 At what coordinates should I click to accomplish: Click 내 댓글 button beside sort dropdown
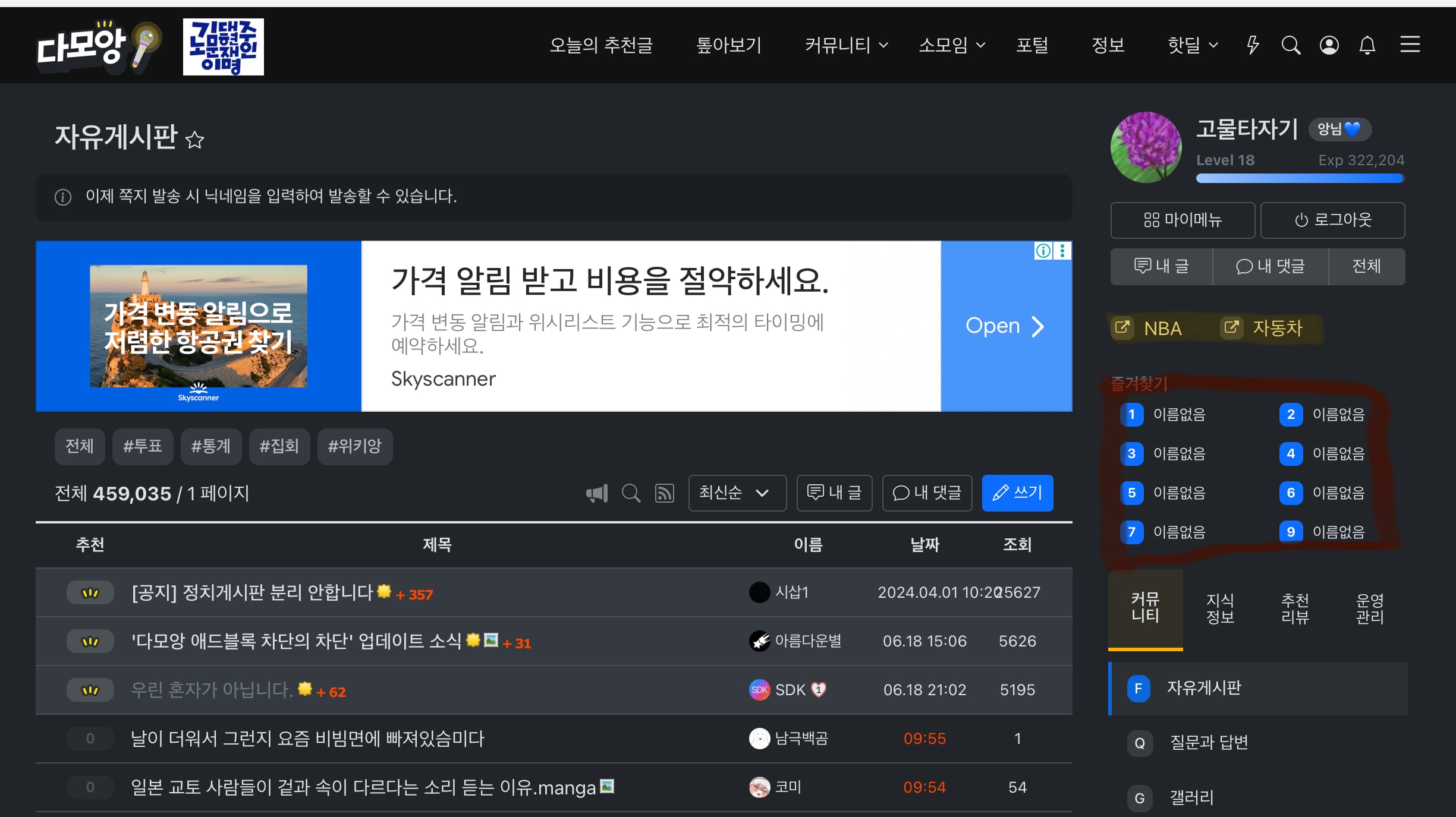click(x=927, y=493)
